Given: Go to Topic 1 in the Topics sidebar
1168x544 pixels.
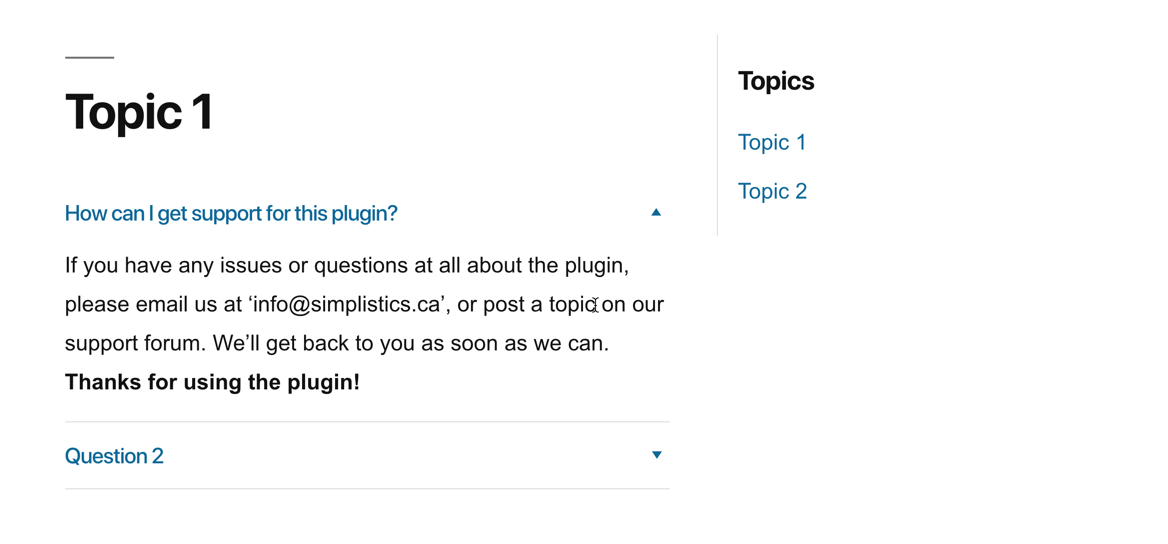Looking at the screenshot, I should [x=772, y=142].
